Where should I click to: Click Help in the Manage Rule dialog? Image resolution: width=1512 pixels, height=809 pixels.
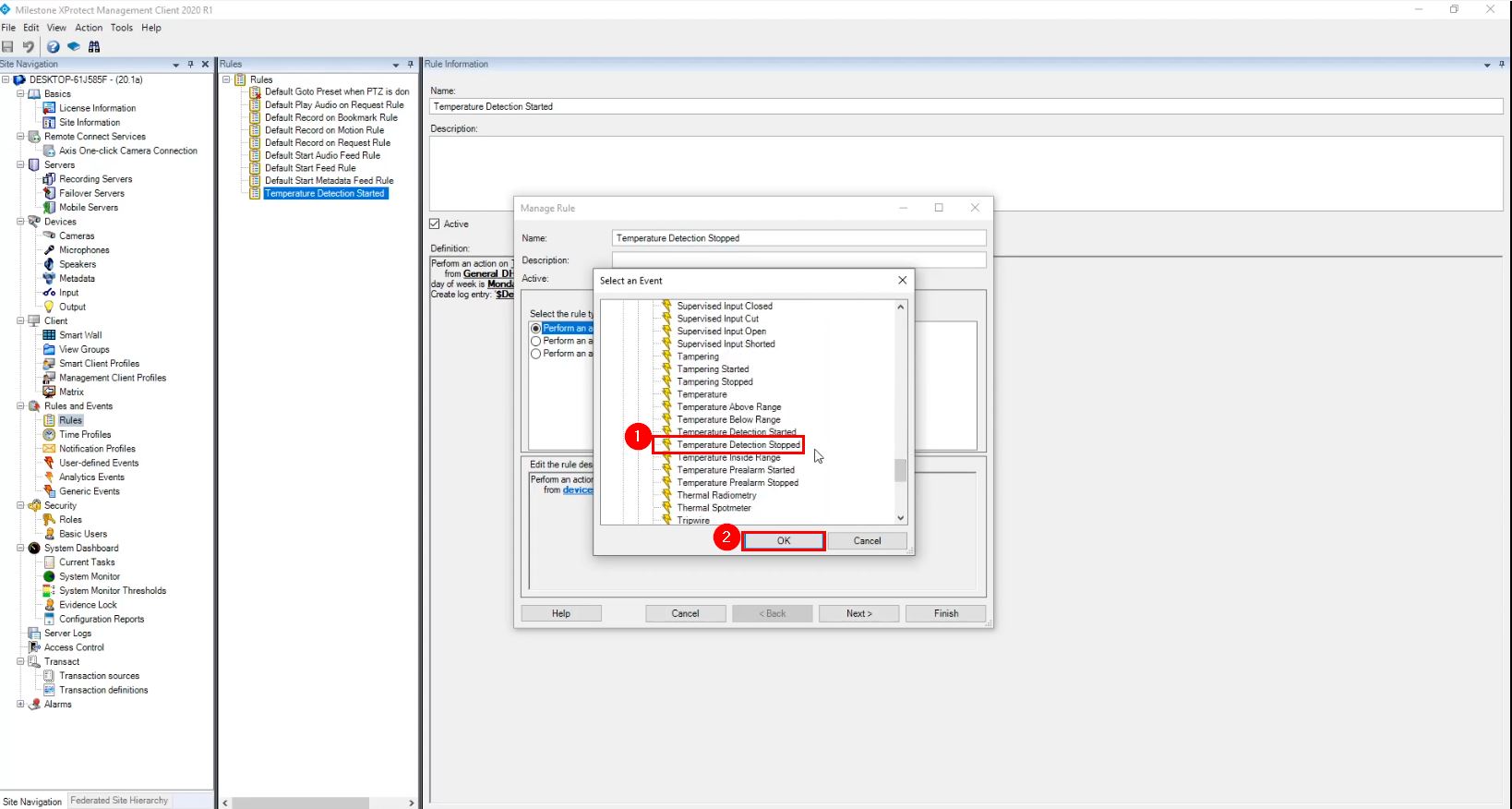[x=561, y=613]
